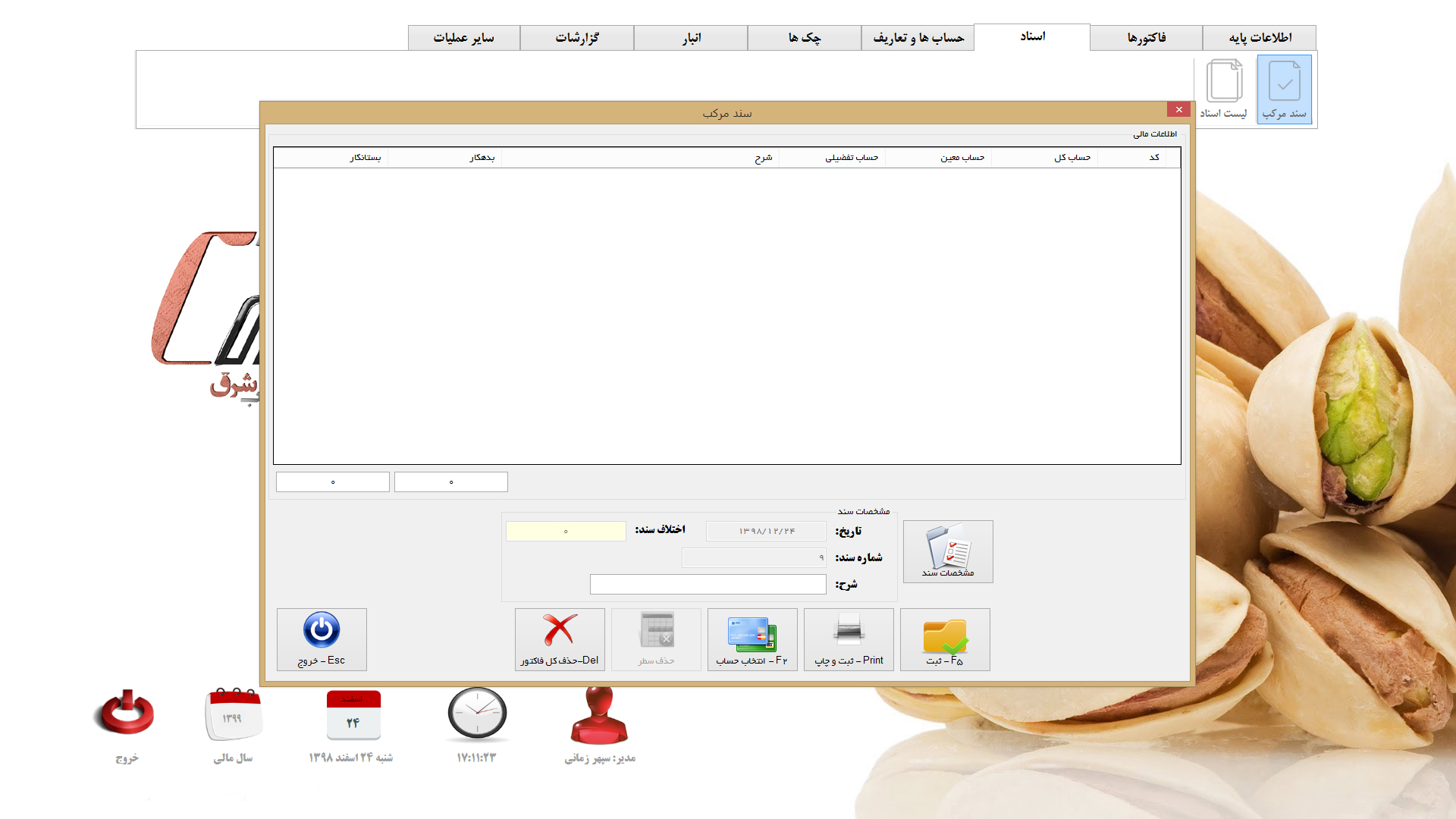Click the clock icon

point(477,713)
